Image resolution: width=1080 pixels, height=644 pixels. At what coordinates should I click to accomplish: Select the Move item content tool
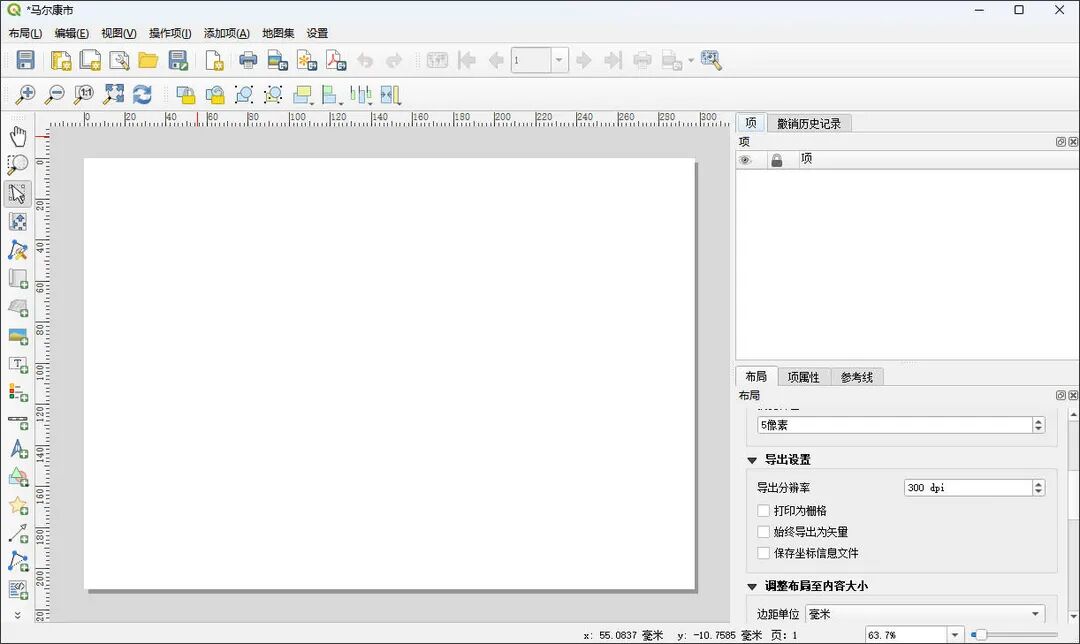(18, 222)
